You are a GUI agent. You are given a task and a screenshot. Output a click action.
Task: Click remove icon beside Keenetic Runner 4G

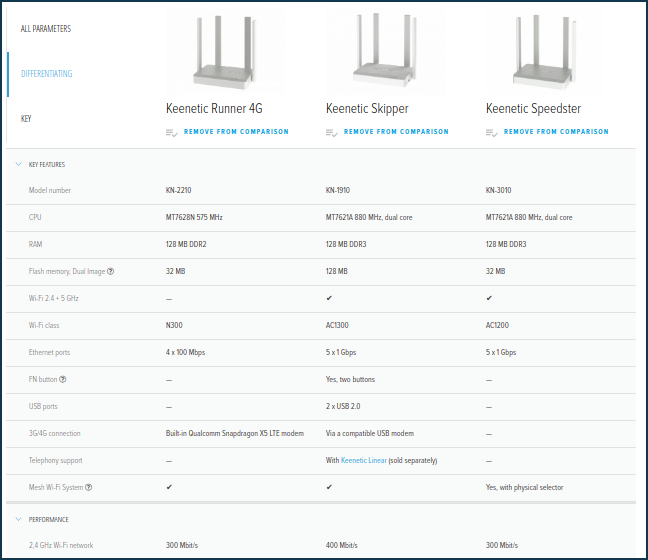(172, 132)
